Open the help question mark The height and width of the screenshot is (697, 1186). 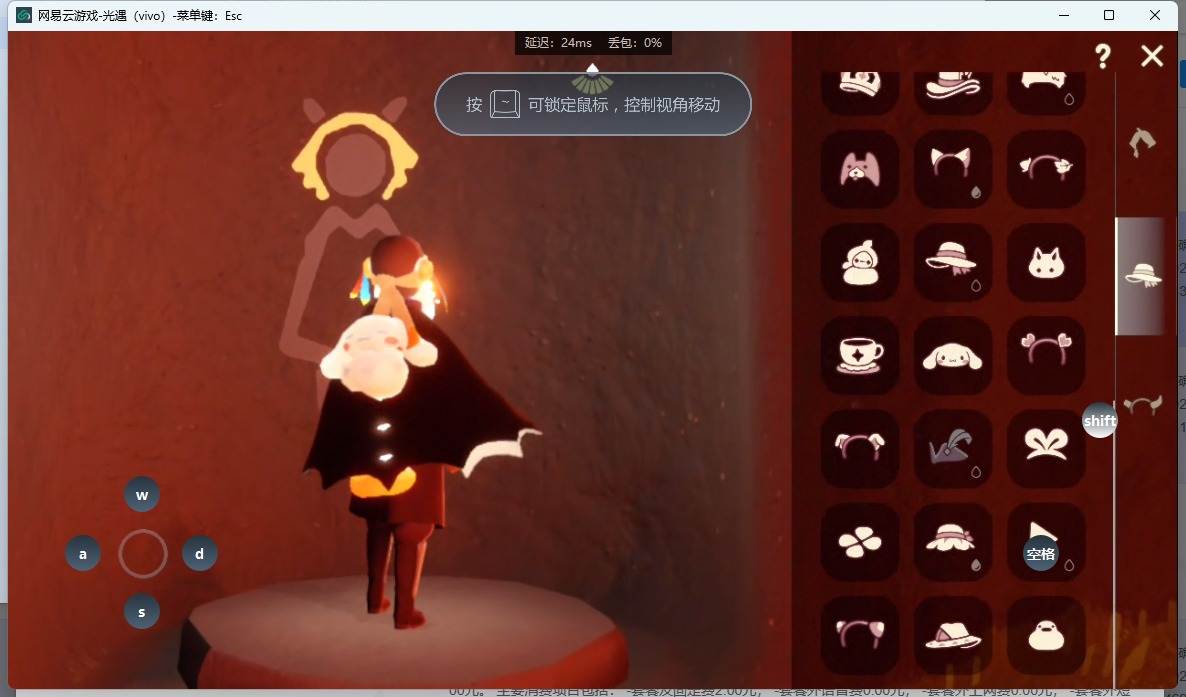tap(1103, 56)
